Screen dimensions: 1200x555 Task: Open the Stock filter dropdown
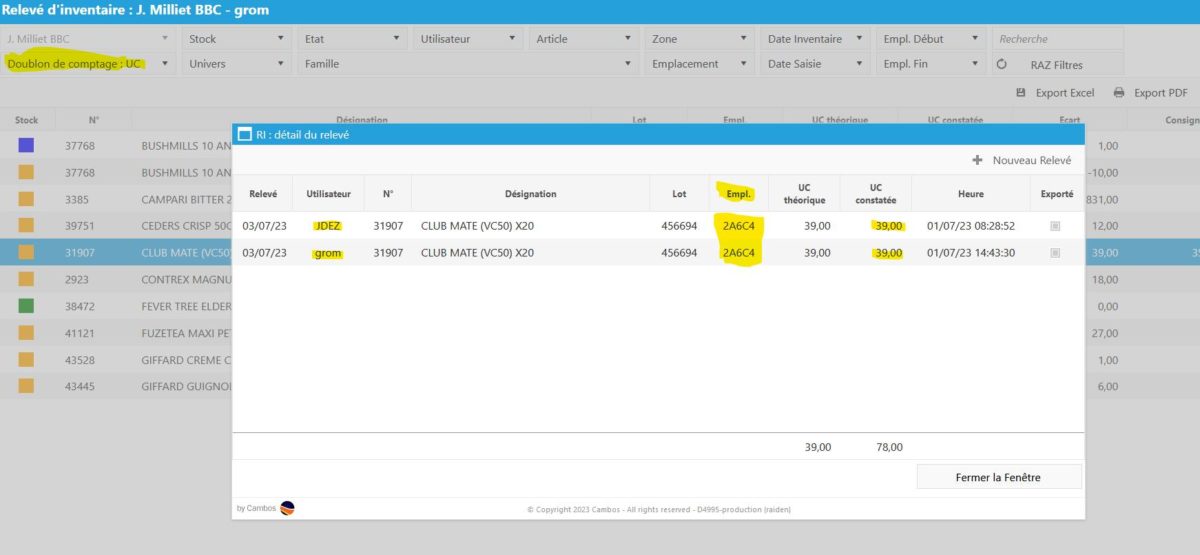pyautogui.click(x=236, y=39)
